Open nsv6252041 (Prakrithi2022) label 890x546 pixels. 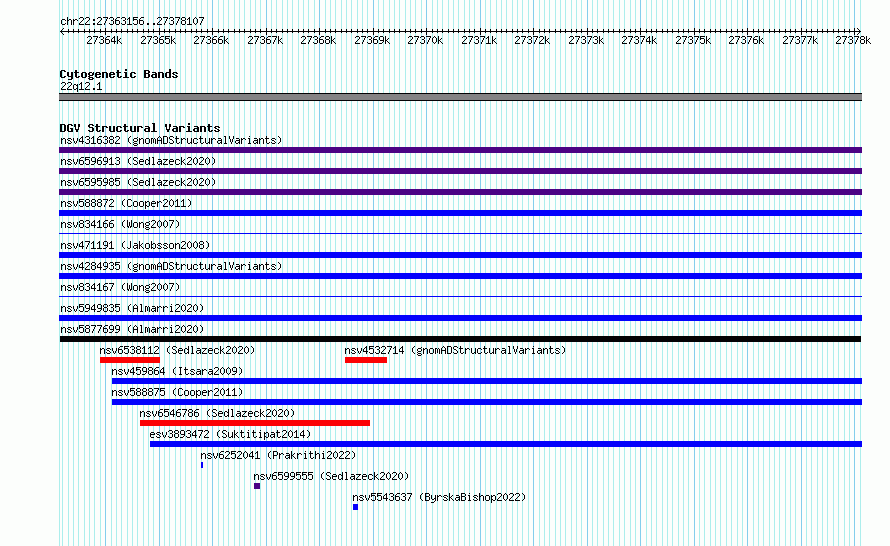click(x=278, y=455)
